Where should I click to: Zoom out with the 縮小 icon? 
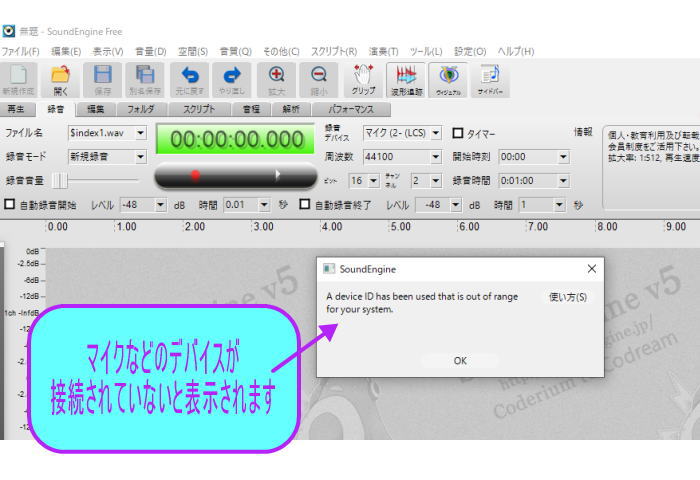[x=318, y=79]
